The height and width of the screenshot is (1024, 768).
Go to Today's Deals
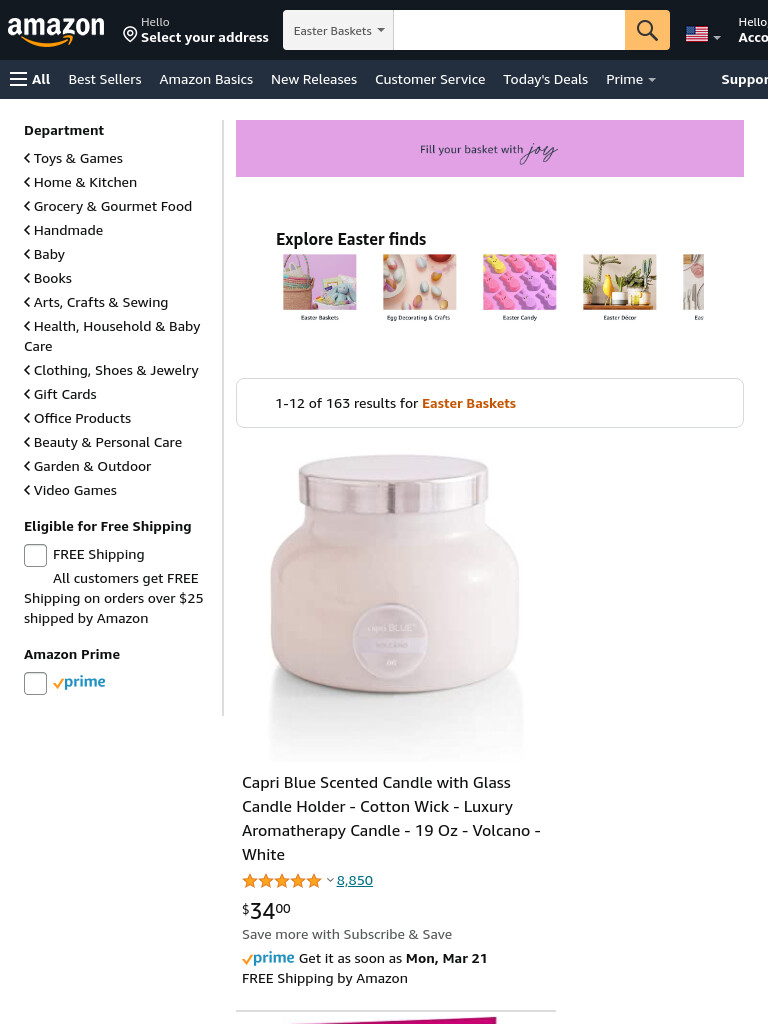545,80
